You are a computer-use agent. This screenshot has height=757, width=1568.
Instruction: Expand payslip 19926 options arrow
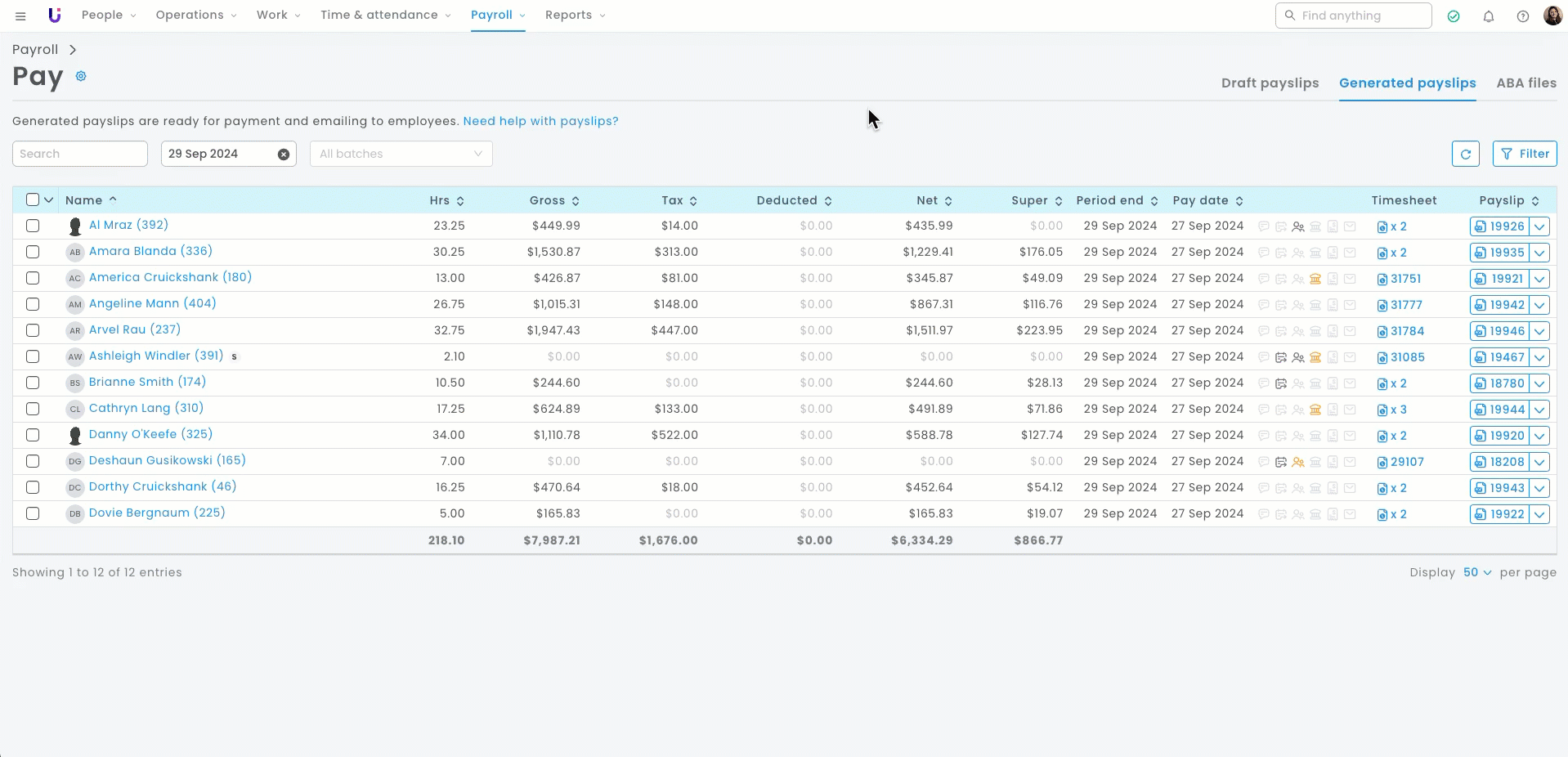click(1539, 226)
